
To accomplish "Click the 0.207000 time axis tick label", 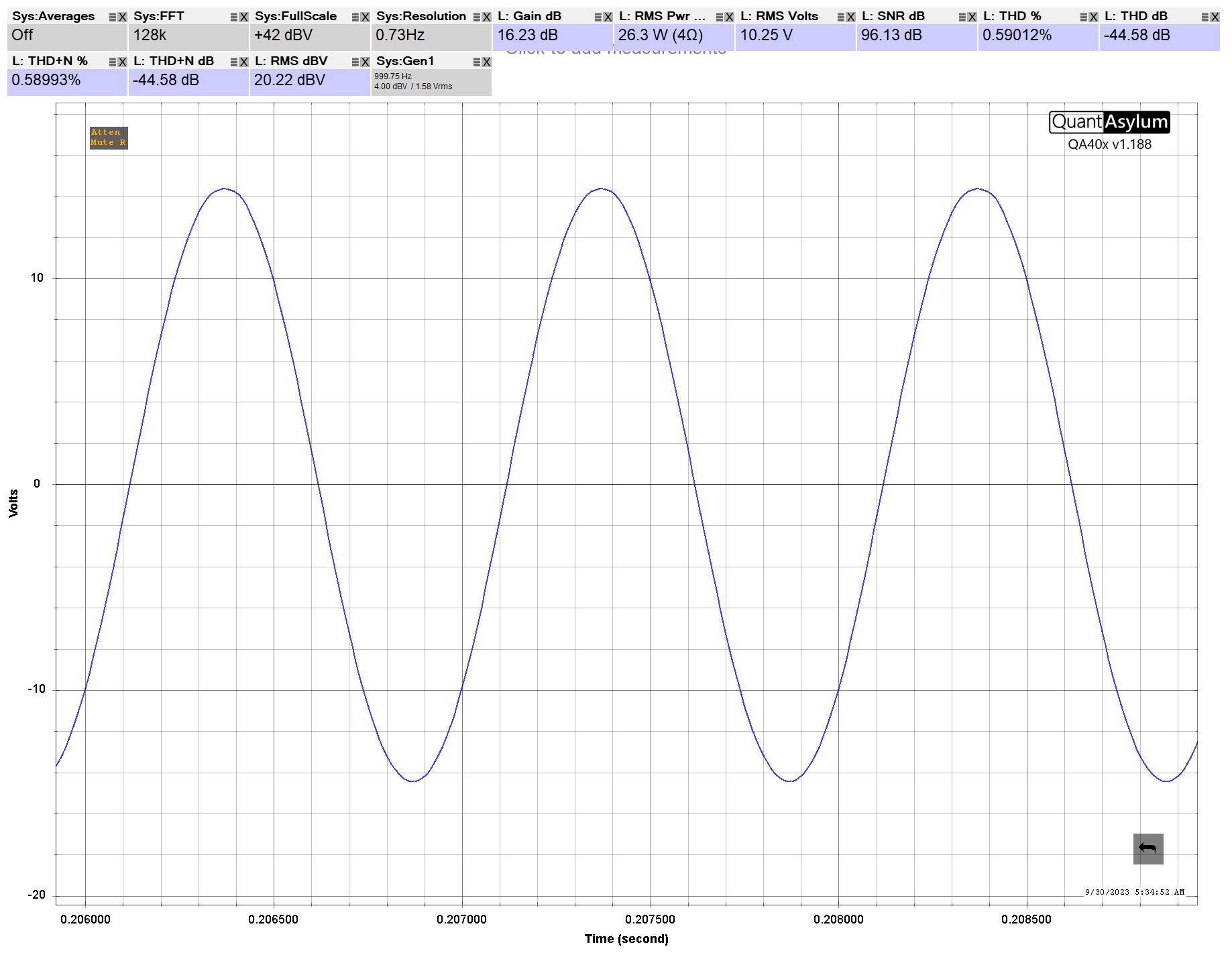I will tap(461, 919).
